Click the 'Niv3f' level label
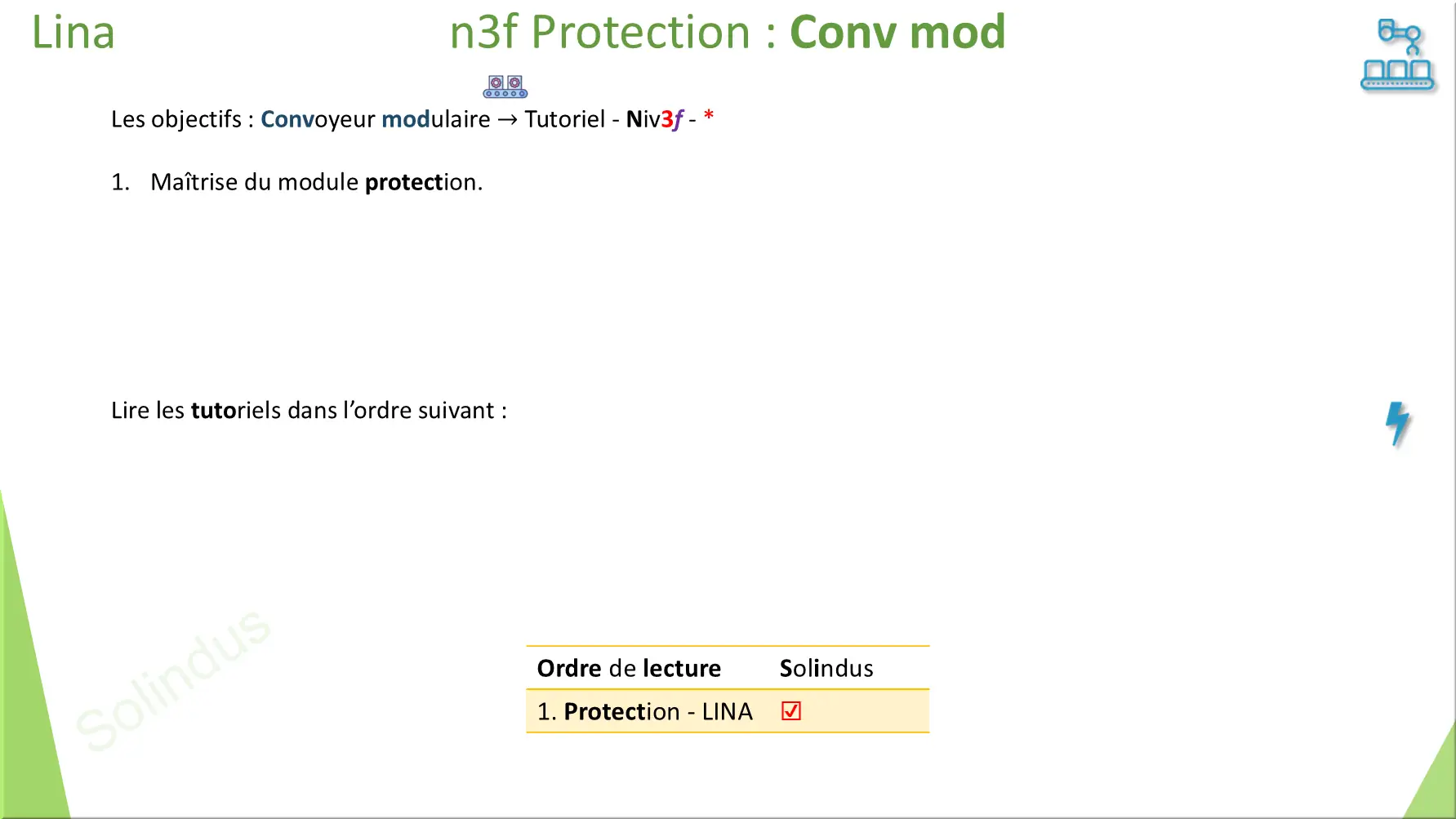 653,119
